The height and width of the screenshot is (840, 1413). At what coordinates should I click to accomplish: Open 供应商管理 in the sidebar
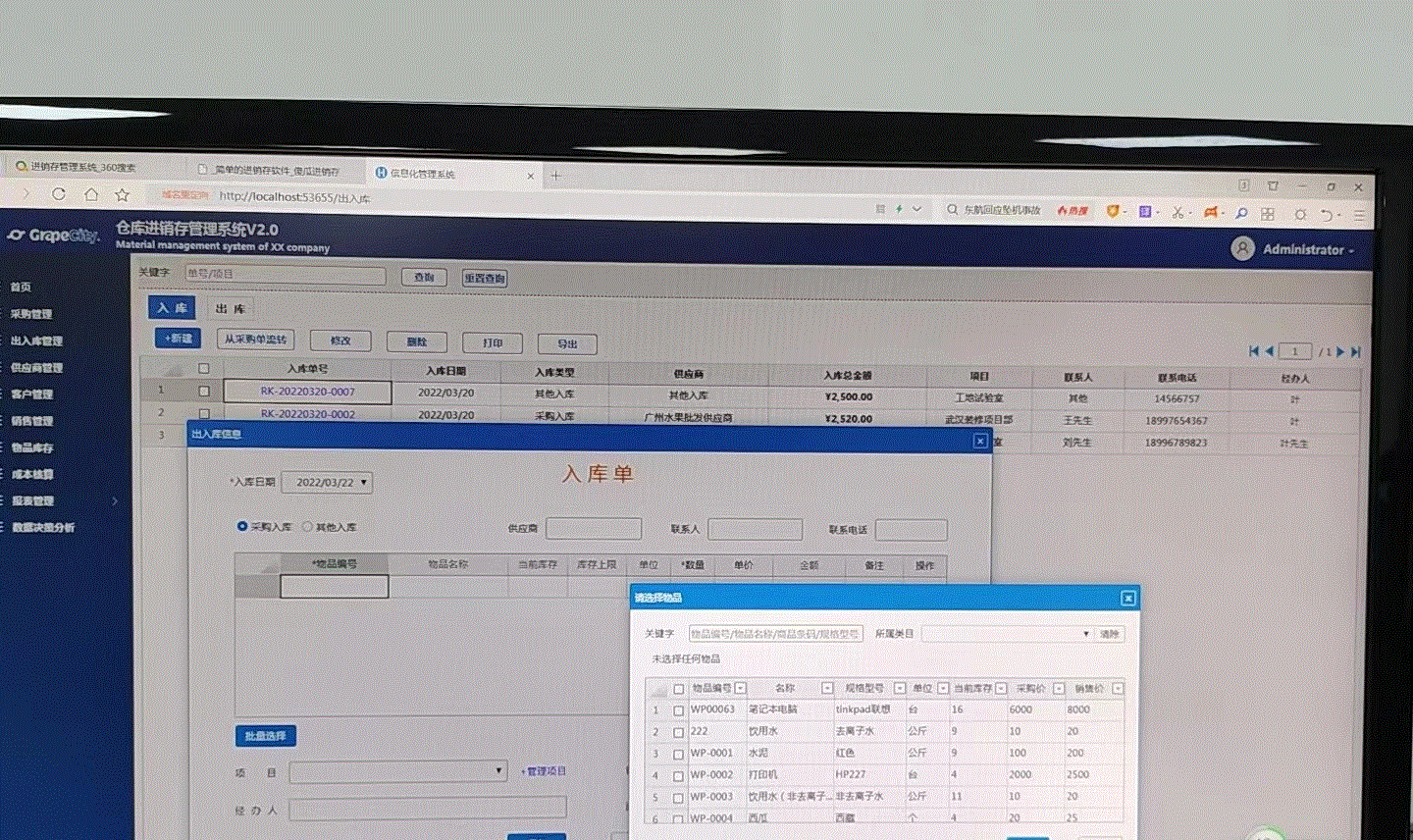(x=36, y=368)
